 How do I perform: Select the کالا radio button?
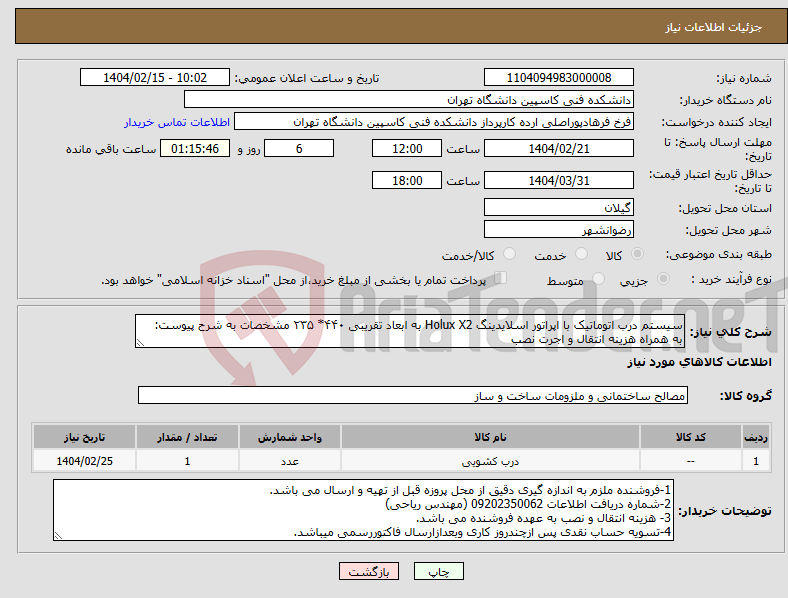coord(637,254)
